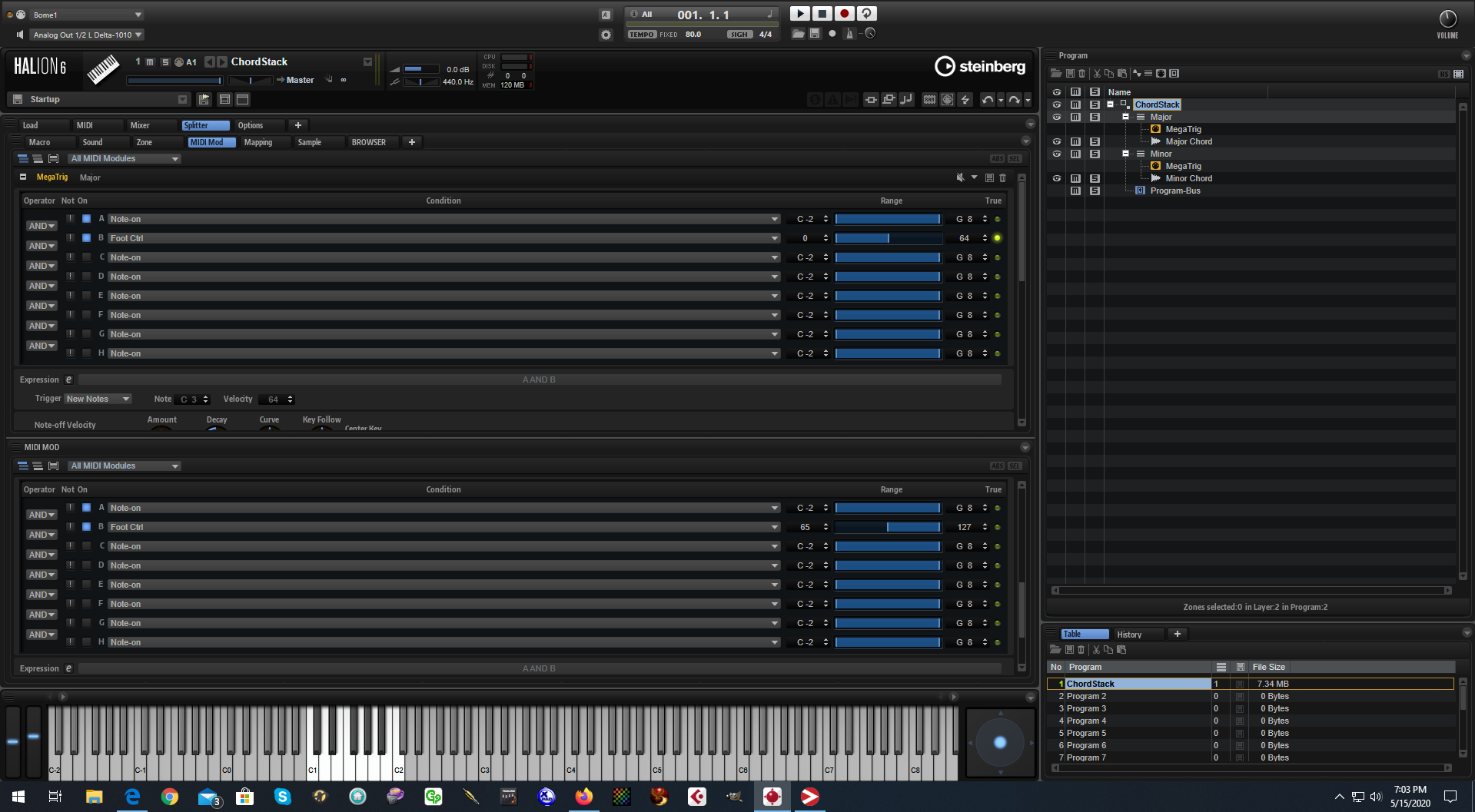Viewport: 1475px width, 812px height.
Task: Select Program-Bus in the program tree
Action: pyautogui.click(x=1174, y=191)
